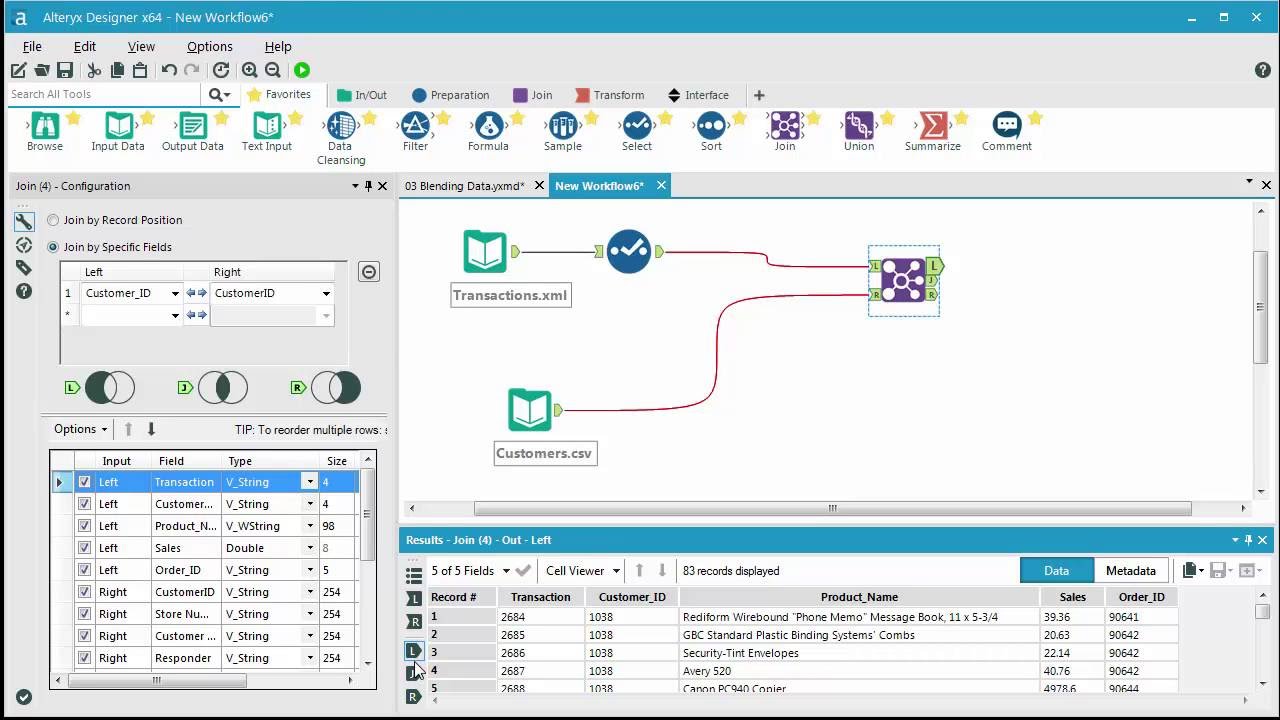Show the Data view in Results

point(1057,570)
